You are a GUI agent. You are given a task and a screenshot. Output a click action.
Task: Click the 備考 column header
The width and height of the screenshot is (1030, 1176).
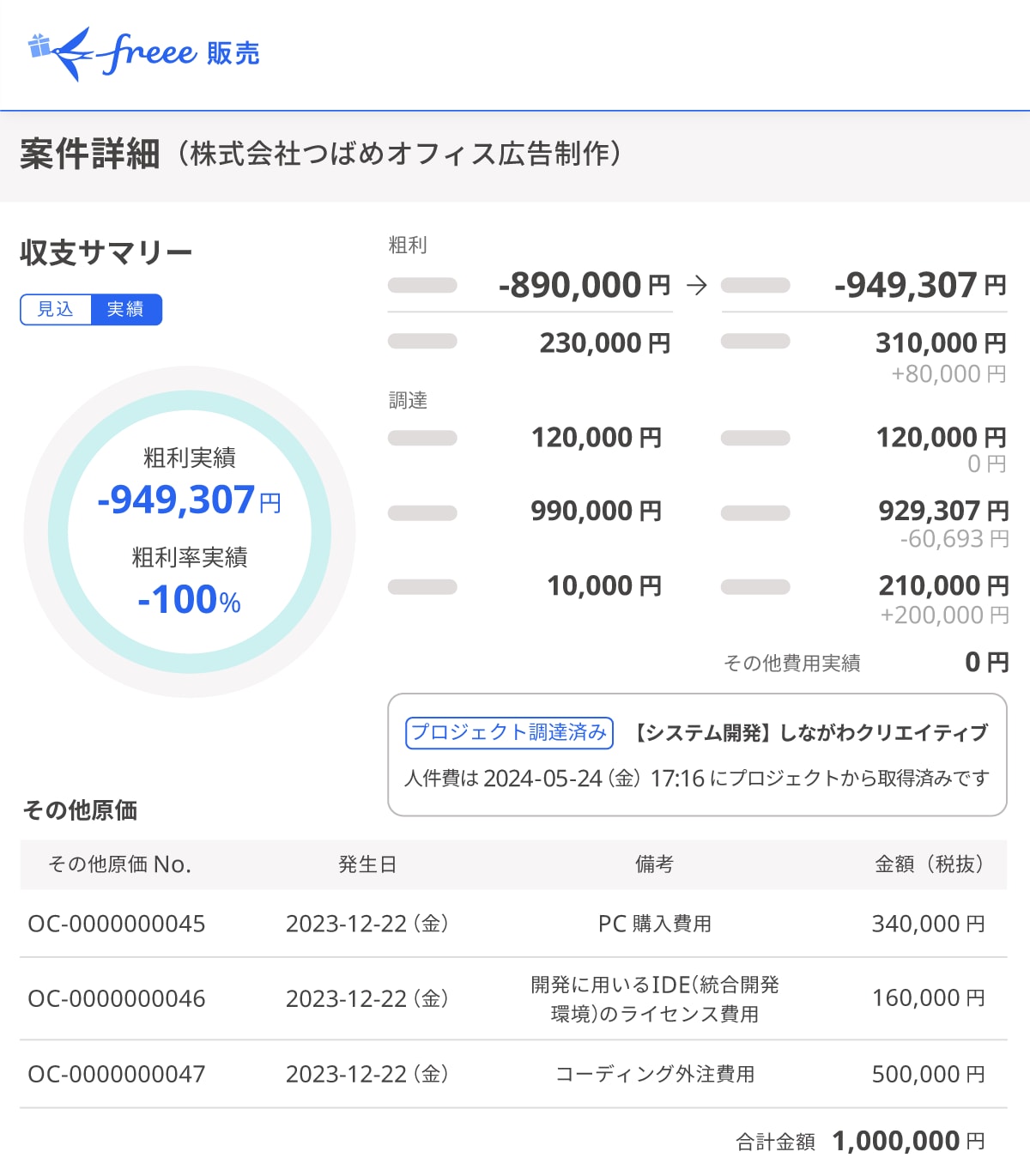click(x=654, y=864)
